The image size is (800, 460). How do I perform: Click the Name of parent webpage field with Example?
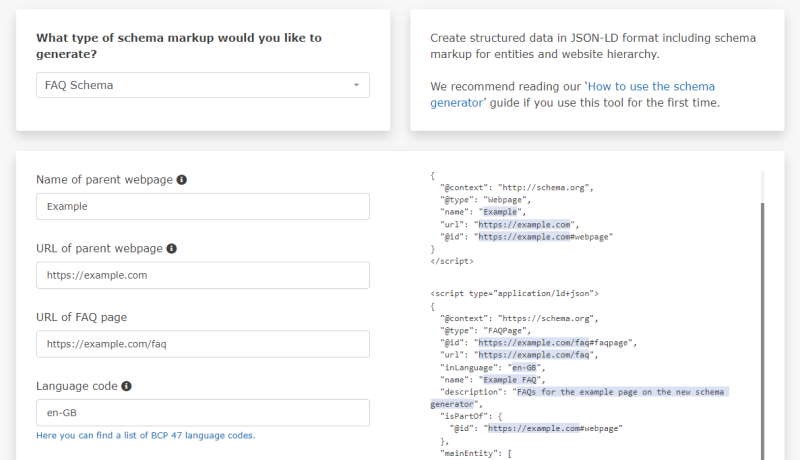click(203, 207)
